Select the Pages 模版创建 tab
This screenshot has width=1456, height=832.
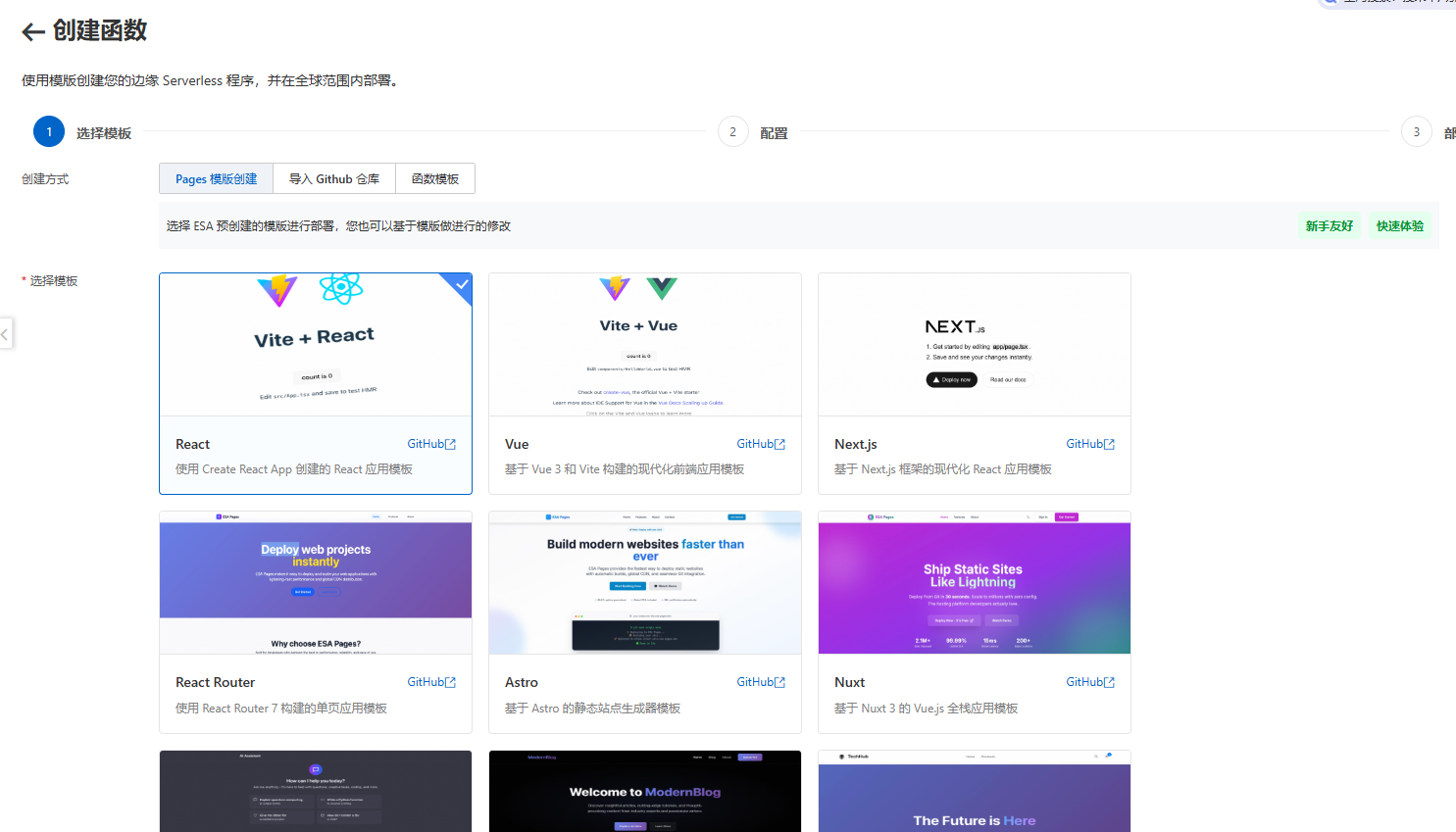click(216, 179)
